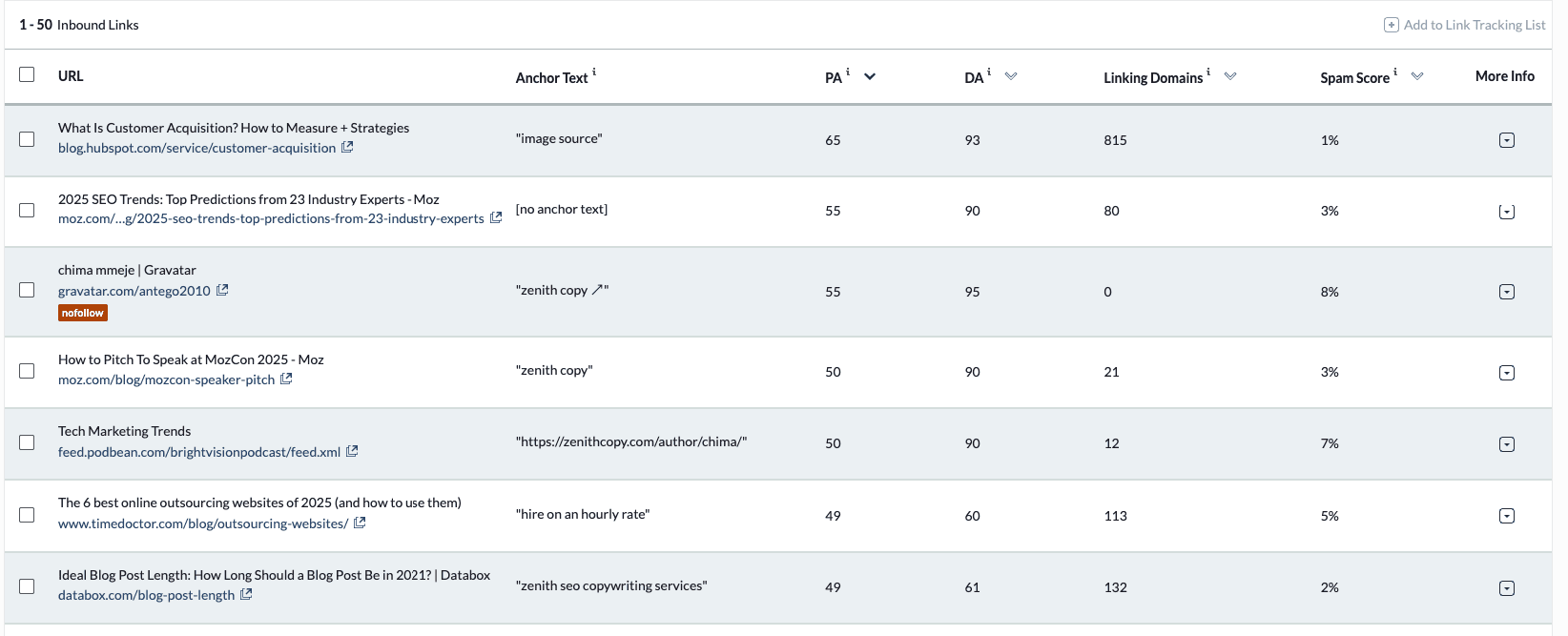The width and height of the screenshot is (1568, 636).
Task: Click the URL column header
Action: (71, 76)
